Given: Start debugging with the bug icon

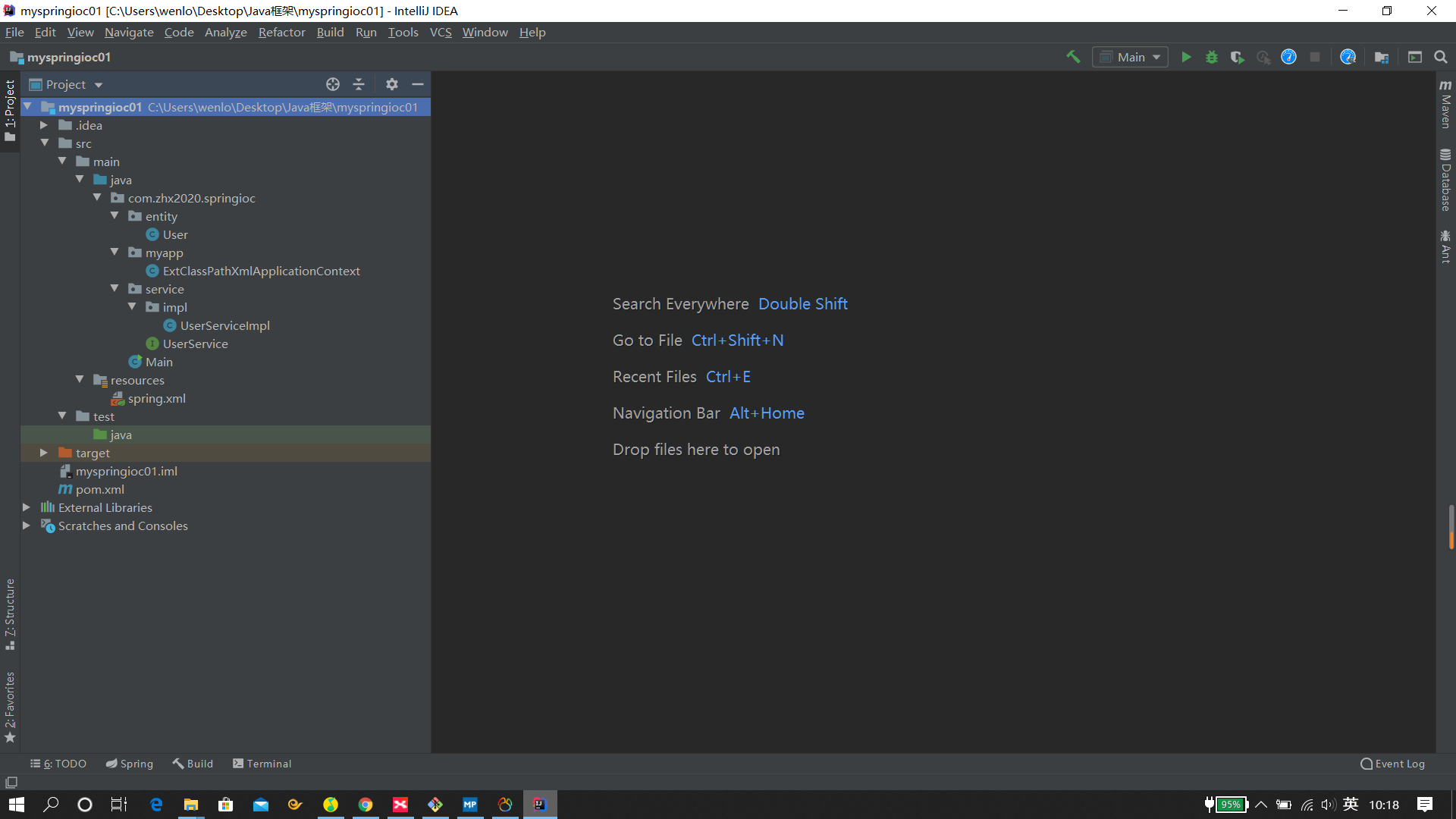Looking at the screenshot, I should coord(1212,57).
